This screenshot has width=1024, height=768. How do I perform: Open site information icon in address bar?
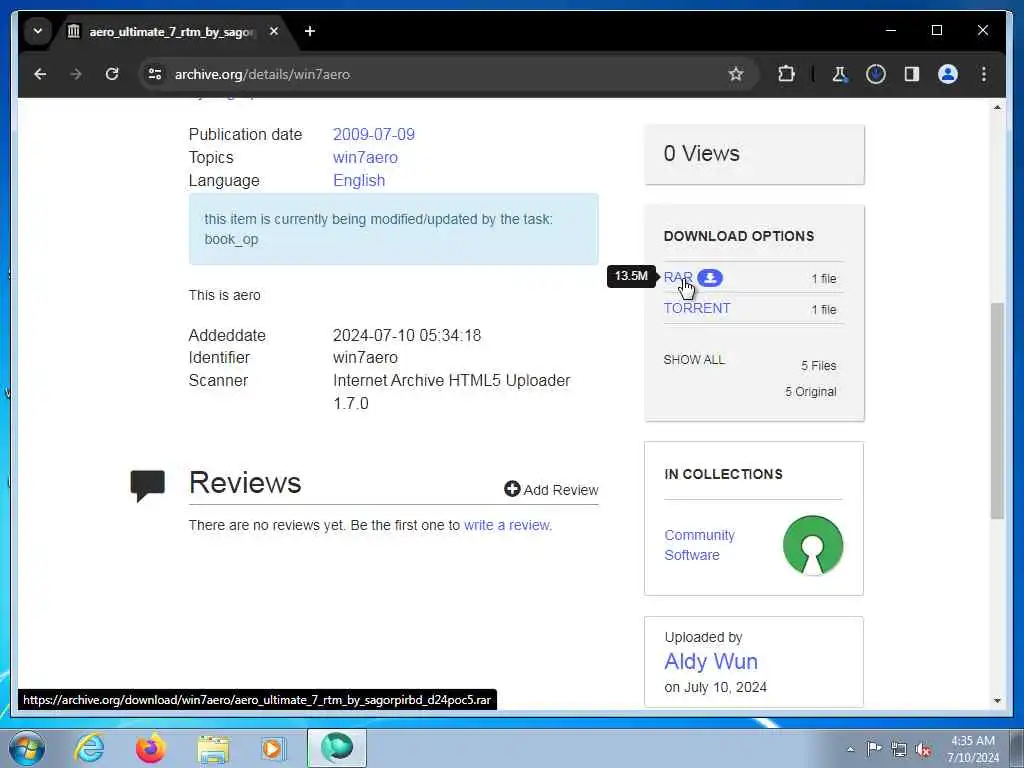pyautogui.click(x=155, y=74)
